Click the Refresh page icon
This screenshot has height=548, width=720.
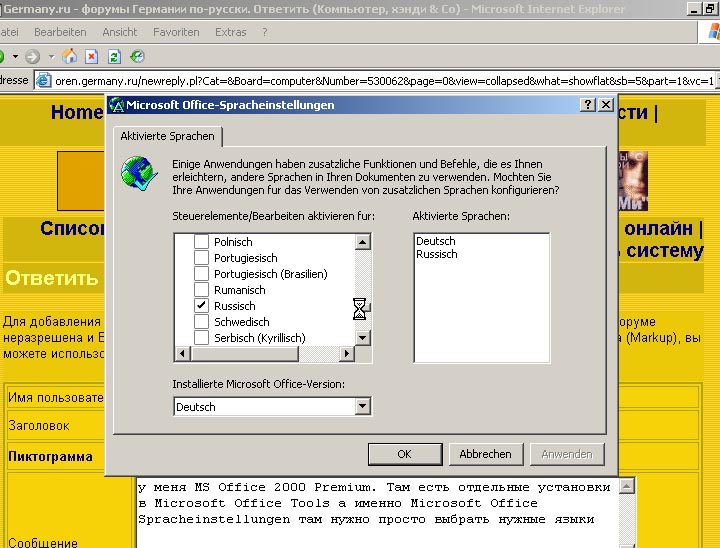pos(114,56)
